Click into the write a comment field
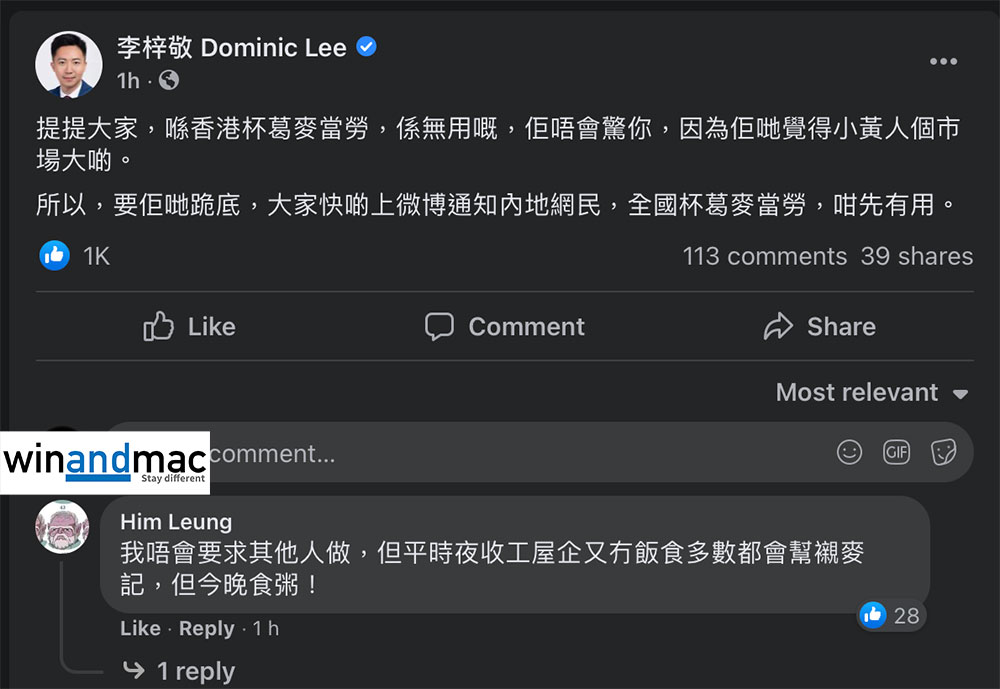Image resolution: width=1000 pixels, height=689 pixels. pyautogui.click(x=500, y=454)
